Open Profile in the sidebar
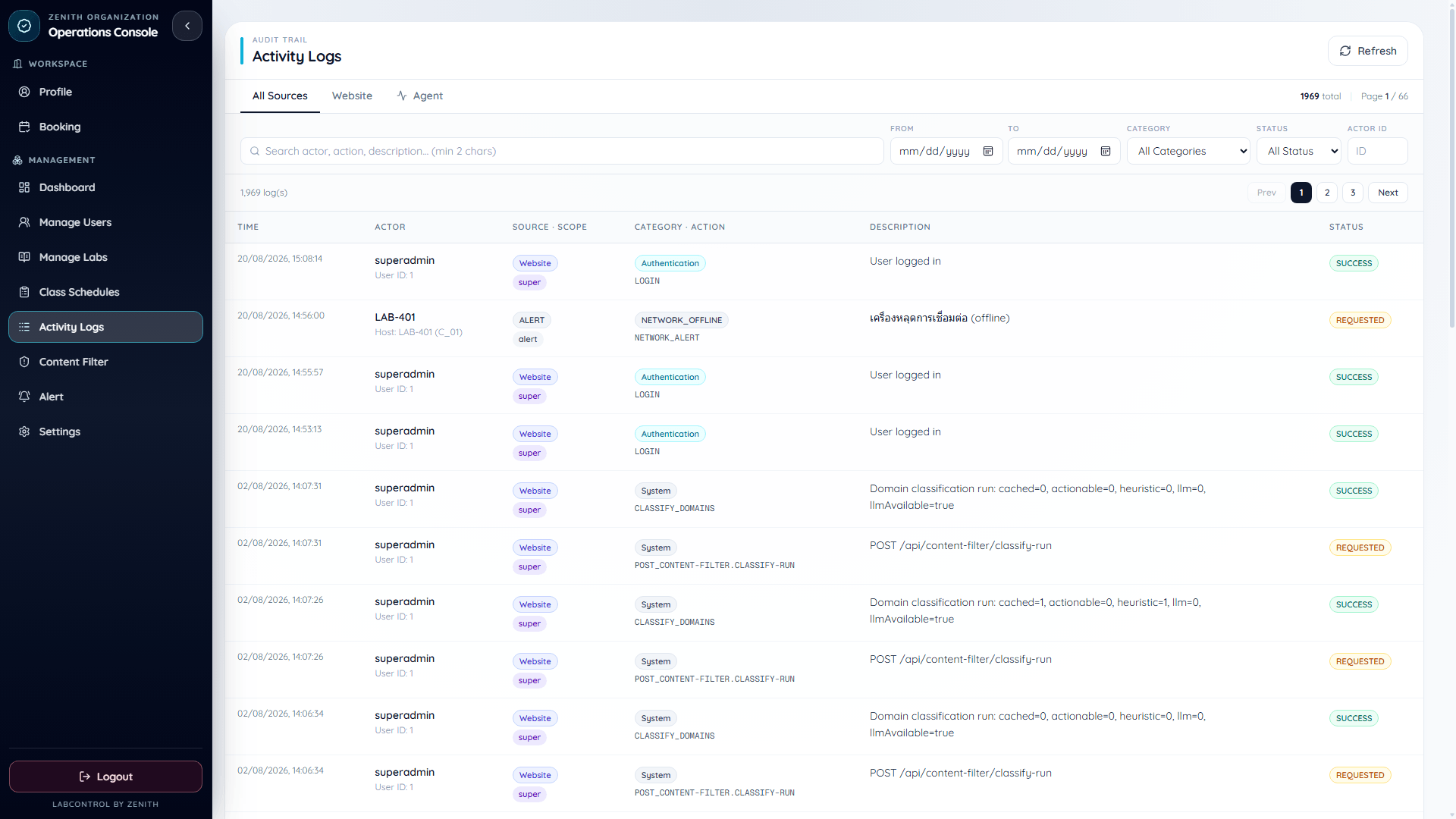The height and width of the screenshot is (819, 1456). pyautogui.click(x=105, y=92)
